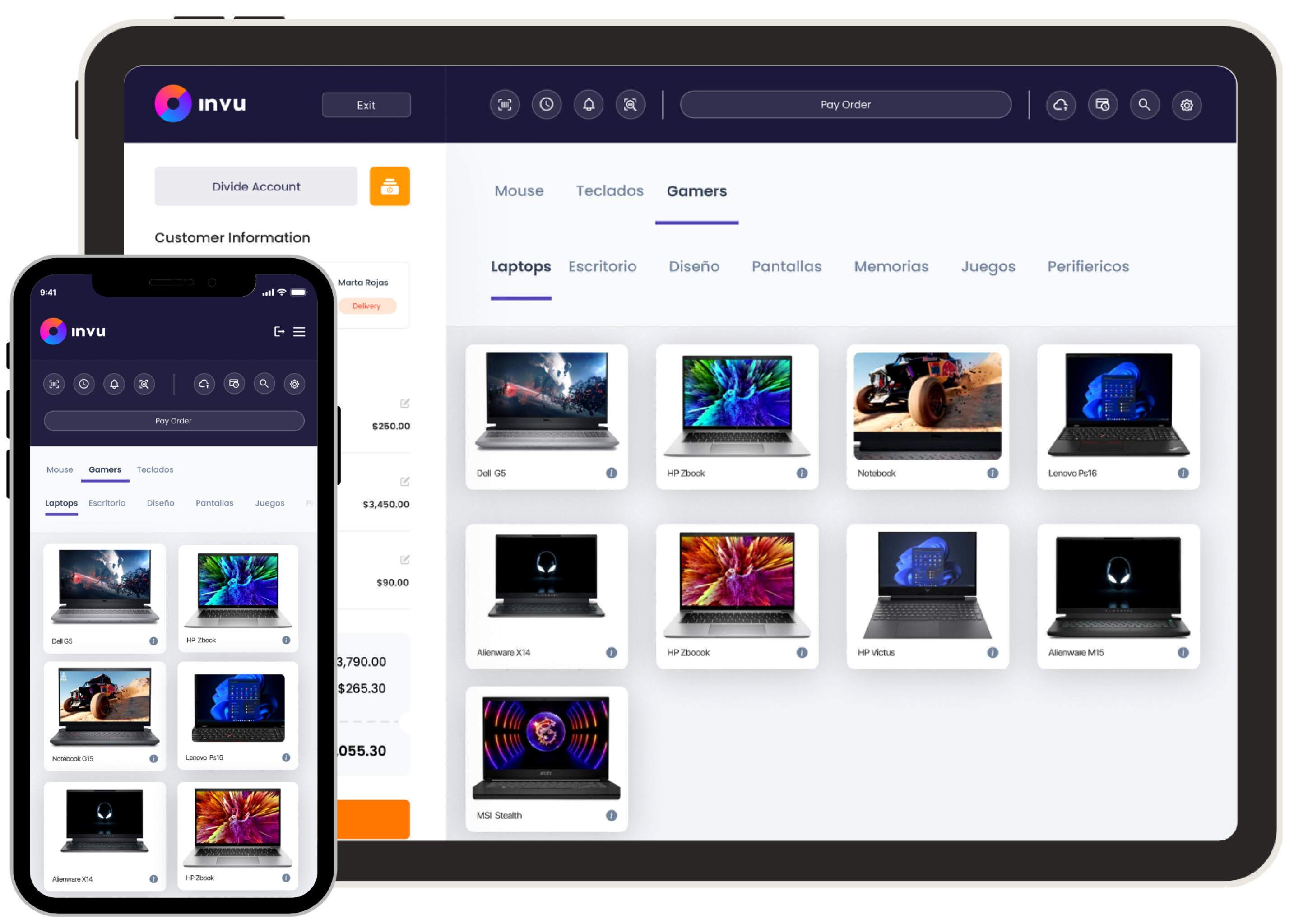Click the magnifier search icon on tablet
Screen dimensions: 1308x924
pos(1145,105)
